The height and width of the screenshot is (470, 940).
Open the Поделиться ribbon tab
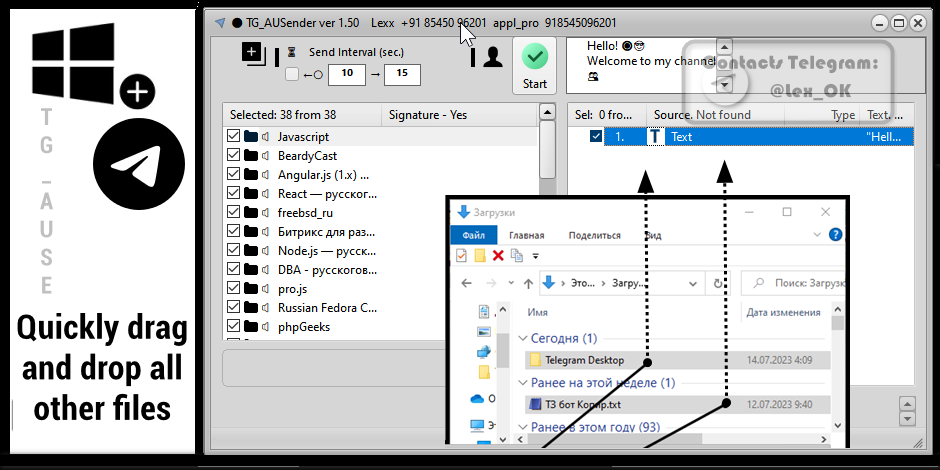coord(595,236)
